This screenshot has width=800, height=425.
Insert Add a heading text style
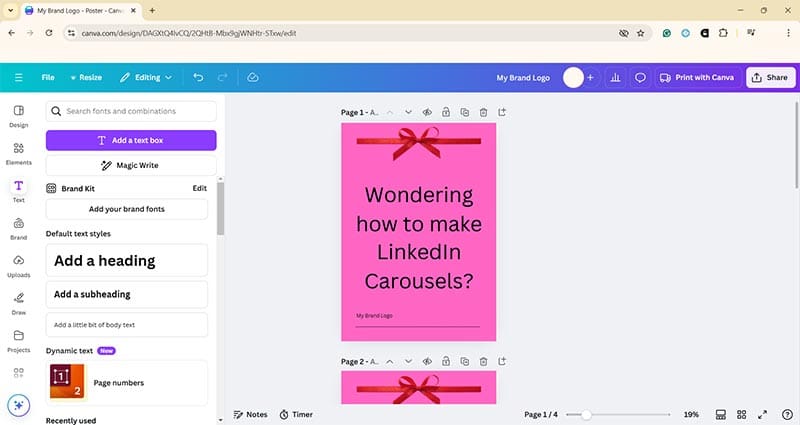(x=127, y=261)
